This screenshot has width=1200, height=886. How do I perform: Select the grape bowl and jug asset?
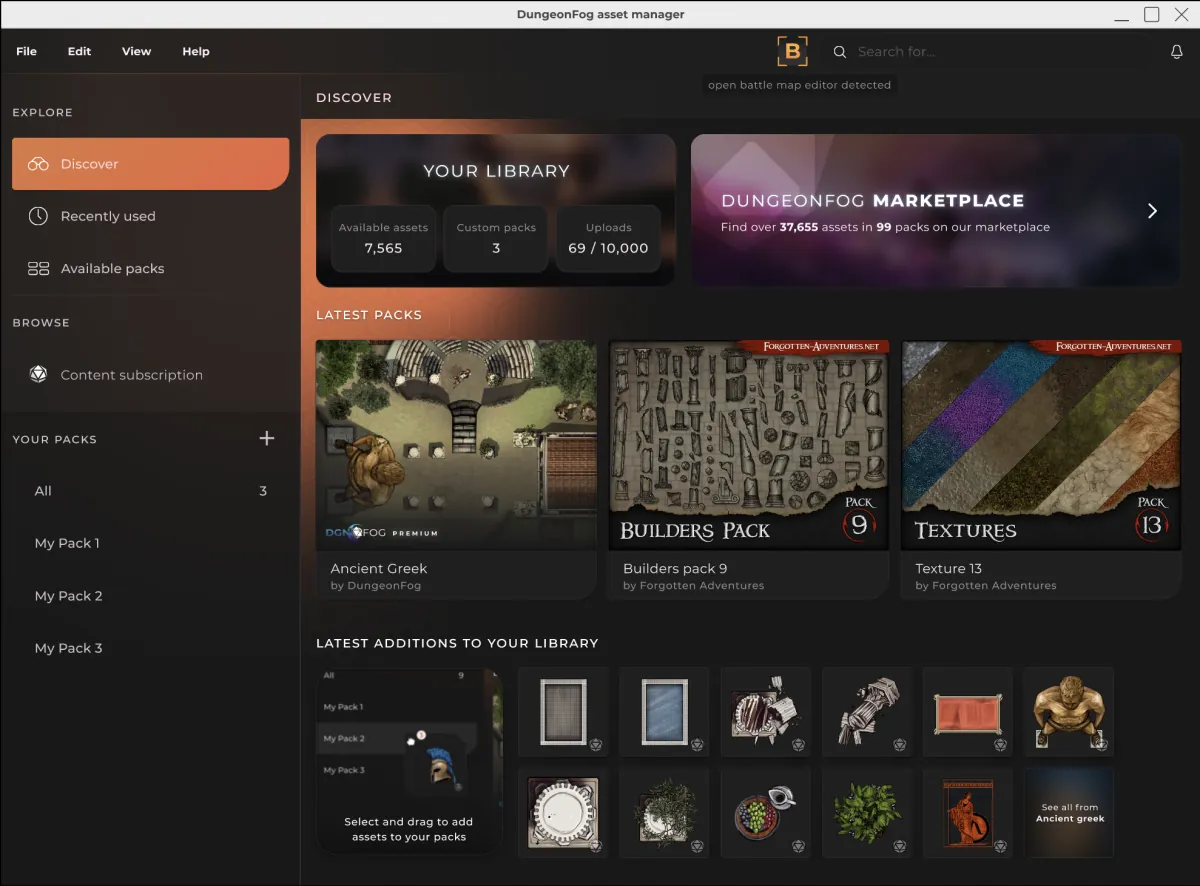coord(765,812)
